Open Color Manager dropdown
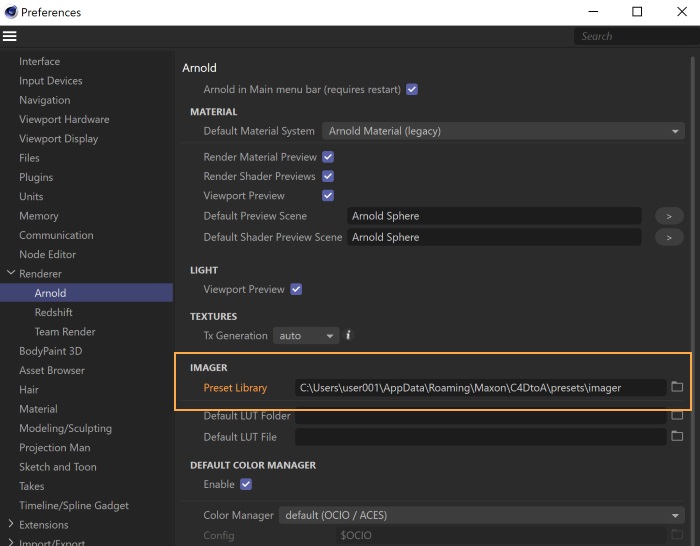The image size is (700, 546). pyautogui.click(x=482, y=515)
